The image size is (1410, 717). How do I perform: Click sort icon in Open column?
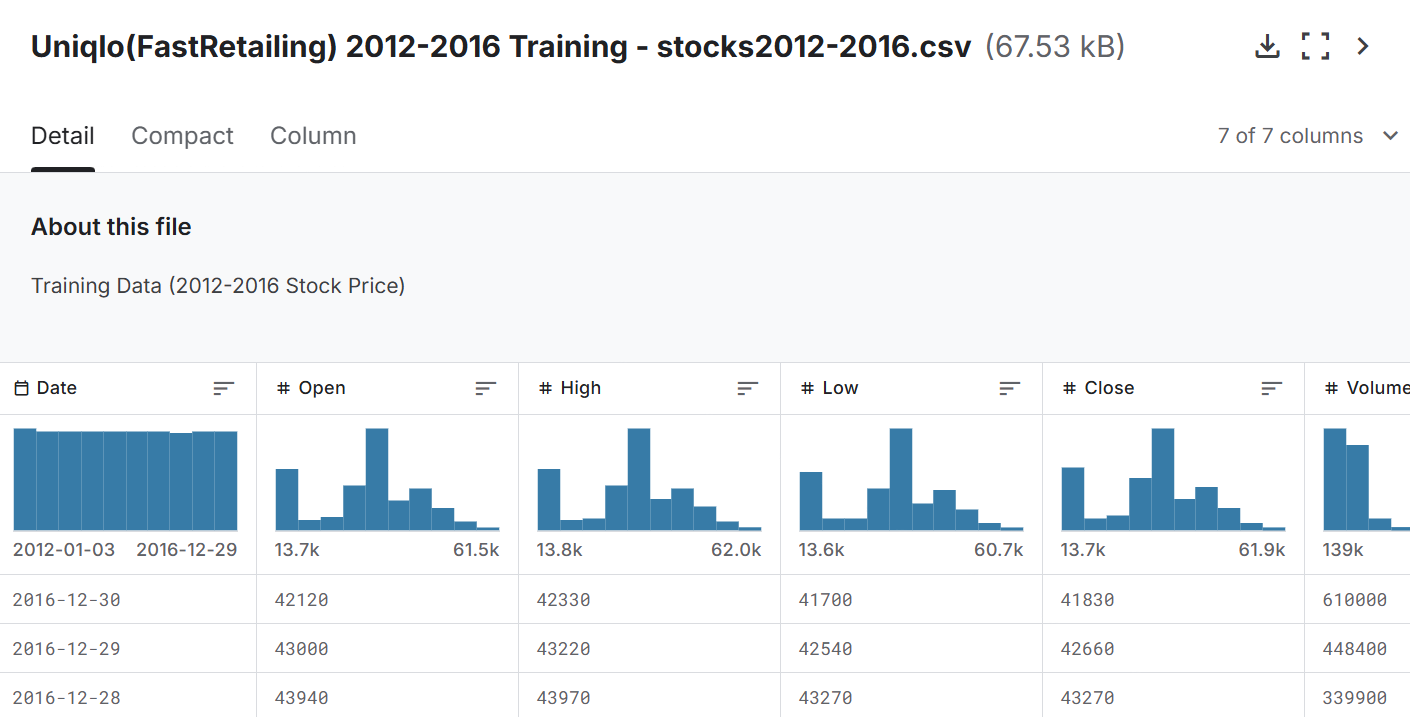[486, 388]
